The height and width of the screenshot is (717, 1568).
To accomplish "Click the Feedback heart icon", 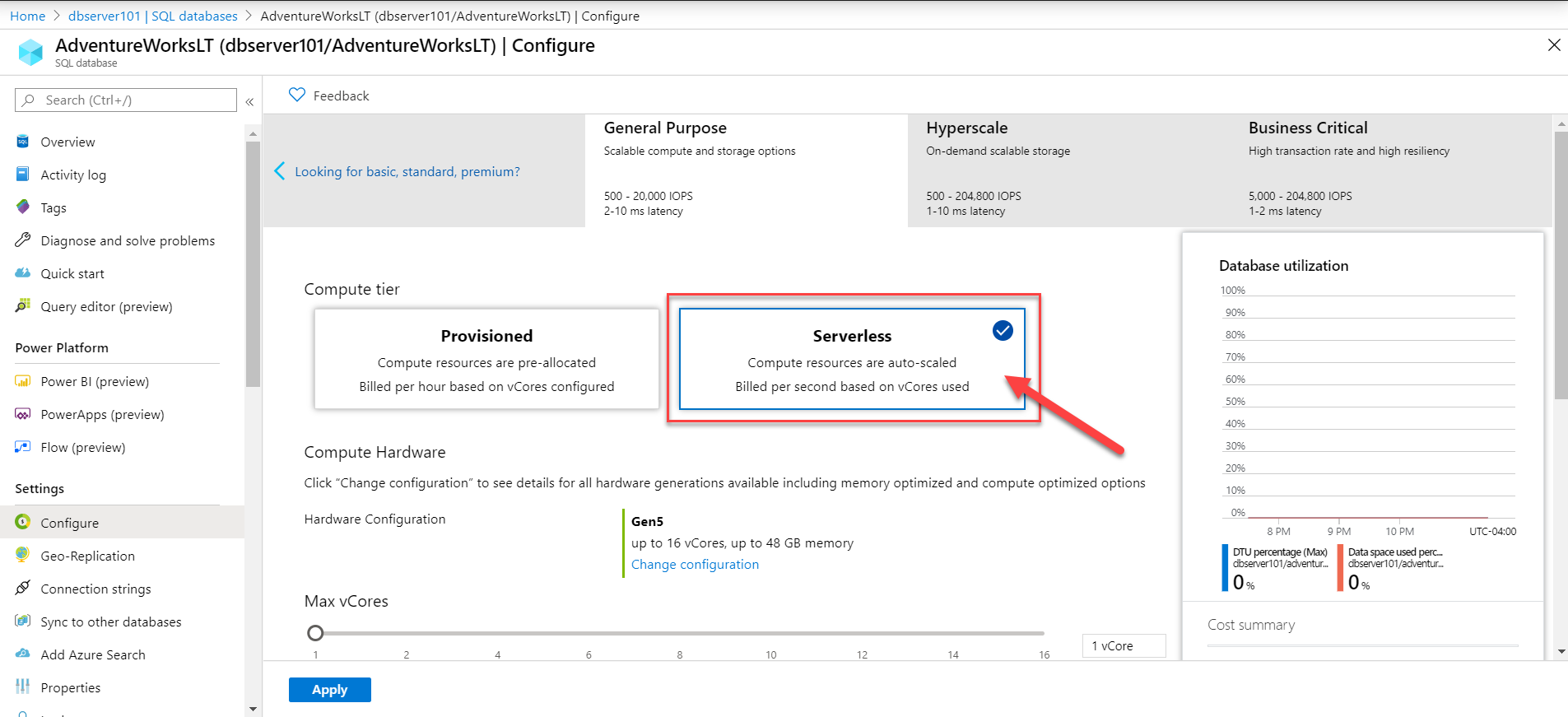I will 297,95.
